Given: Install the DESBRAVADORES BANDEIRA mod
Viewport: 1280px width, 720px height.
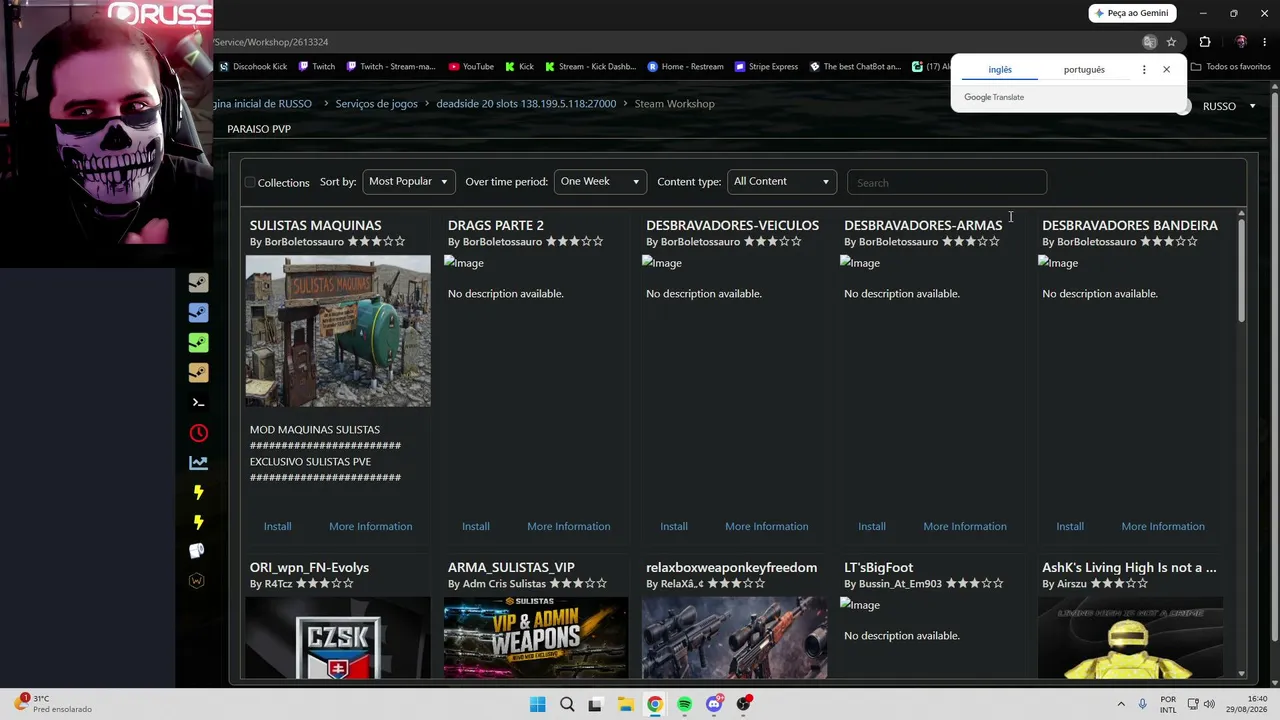Looking at the screenshot, I should [x=1069, y=526].
